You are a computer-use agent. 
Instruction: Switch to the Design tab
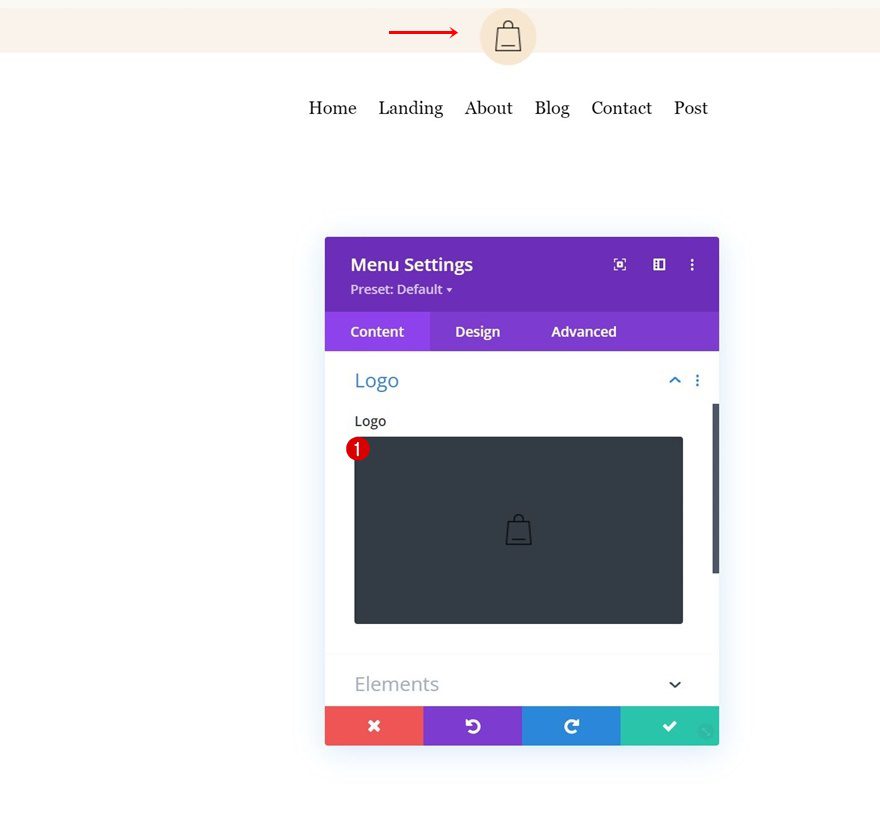pos(477,331)
